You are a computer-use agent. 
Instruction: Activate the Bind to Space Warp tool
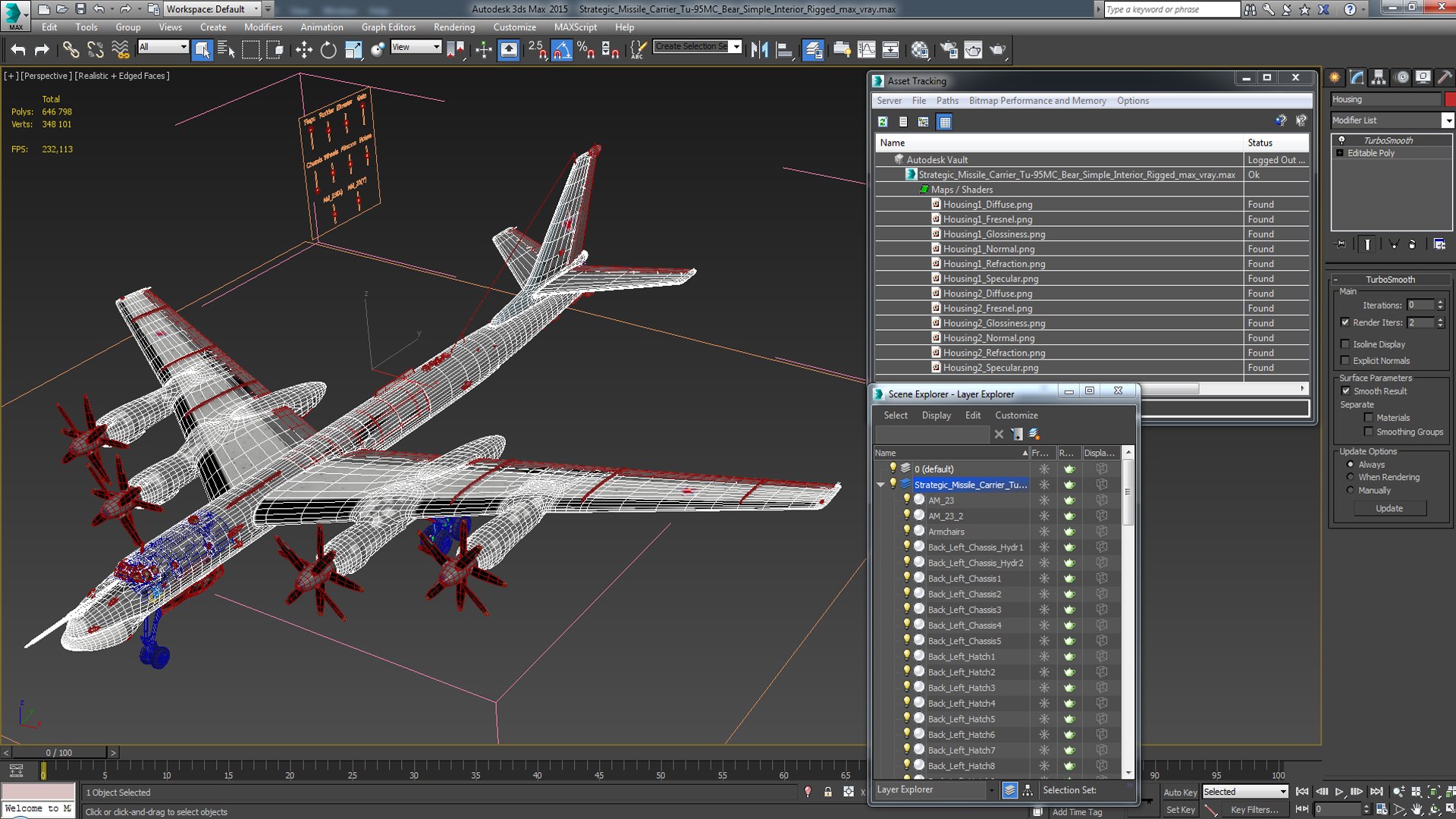pos(120,50)
